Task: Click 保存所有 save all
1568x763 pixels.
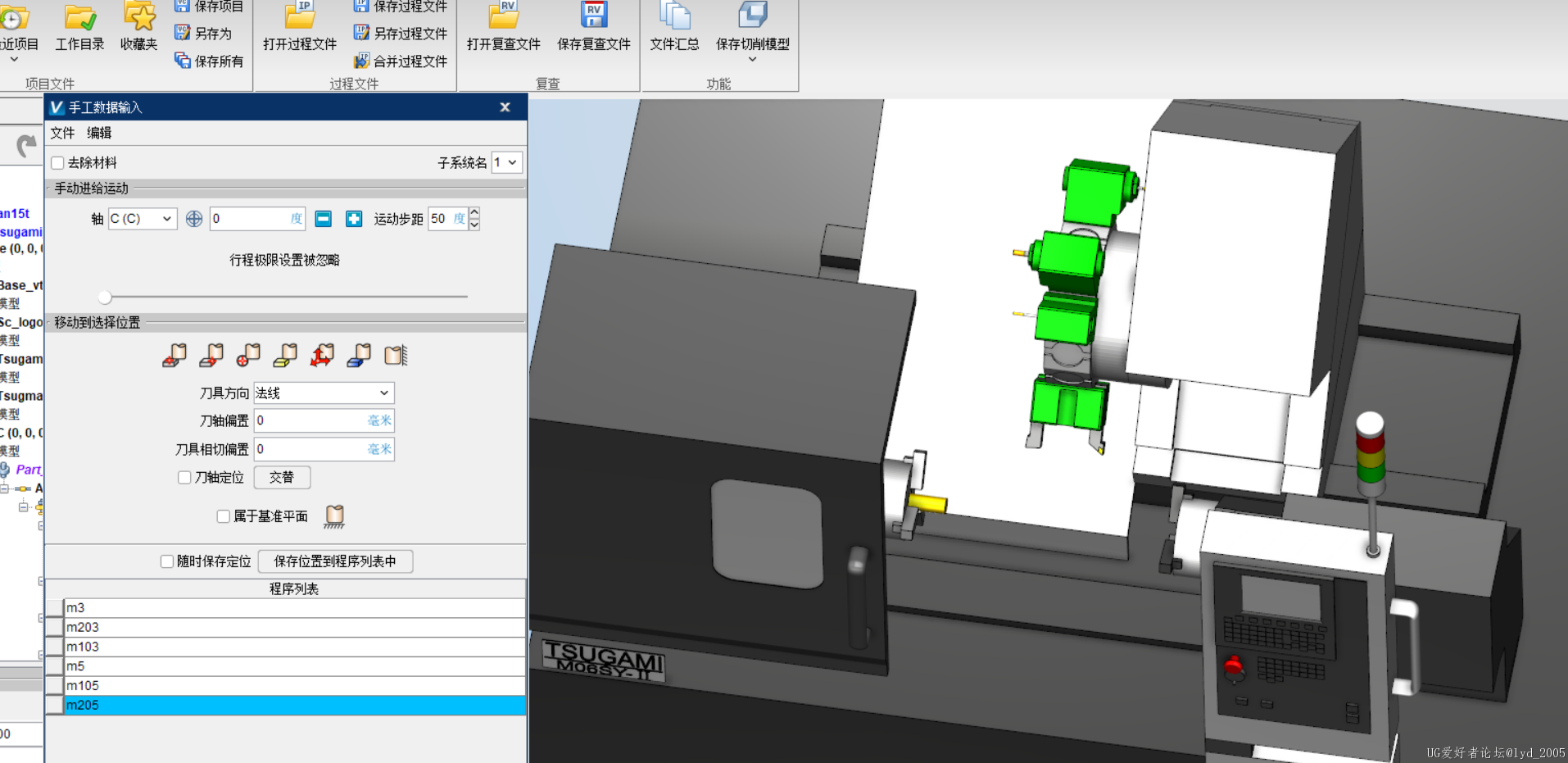Action: pyautogui.click(x=209, y=61)
